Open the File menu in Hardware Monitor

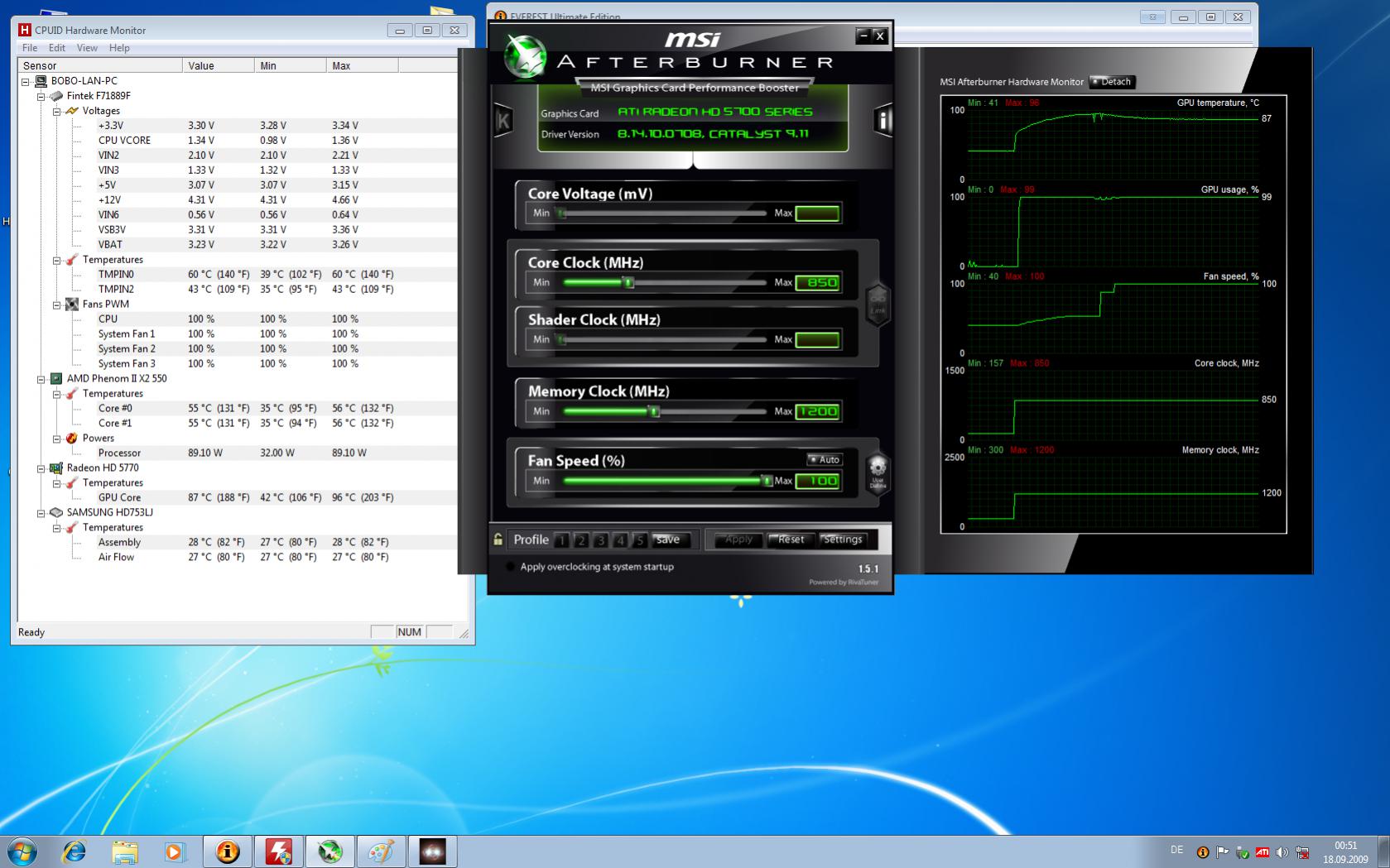30,48
